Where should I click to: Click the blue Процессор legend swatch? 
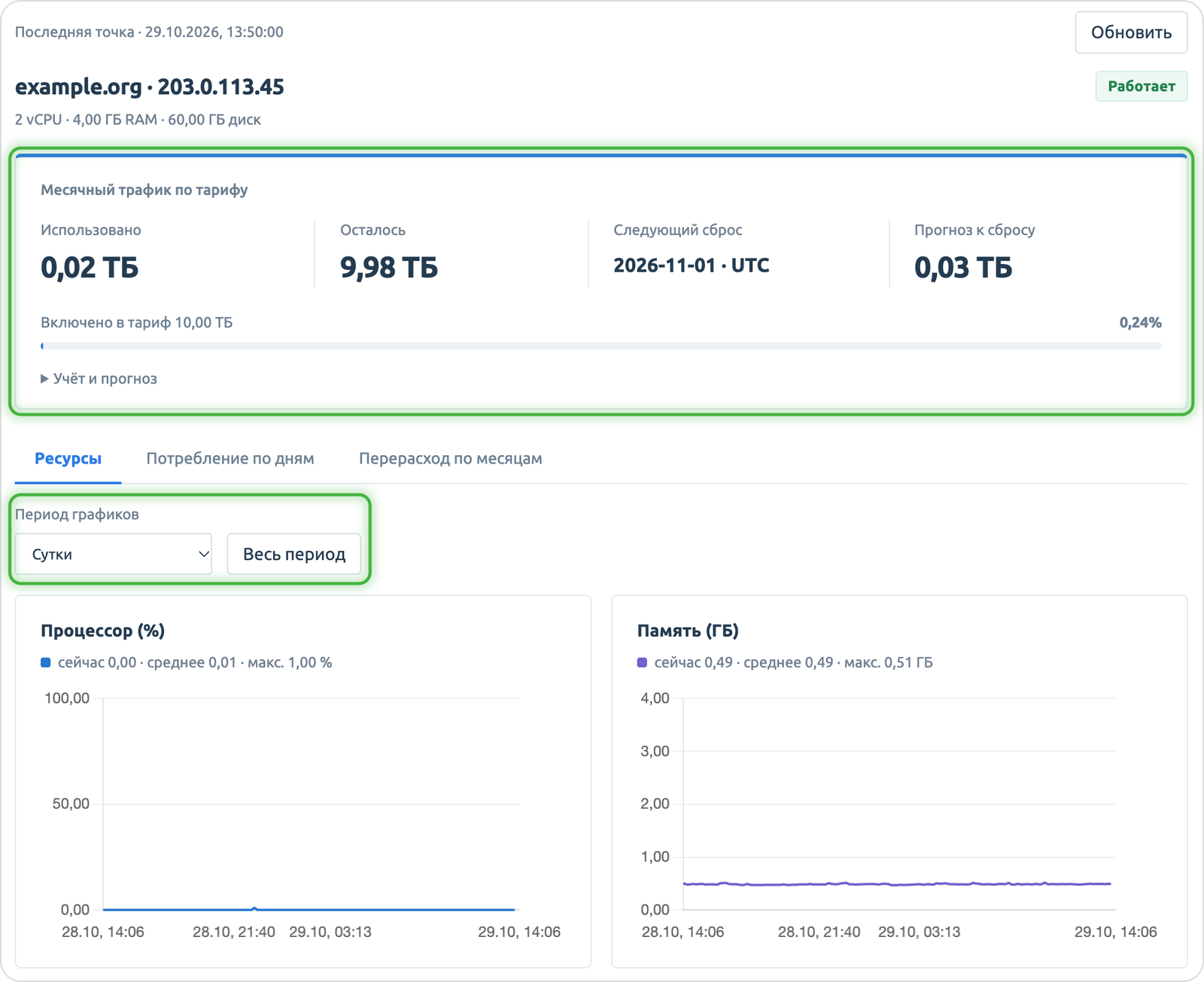click(x=46, y=662)
